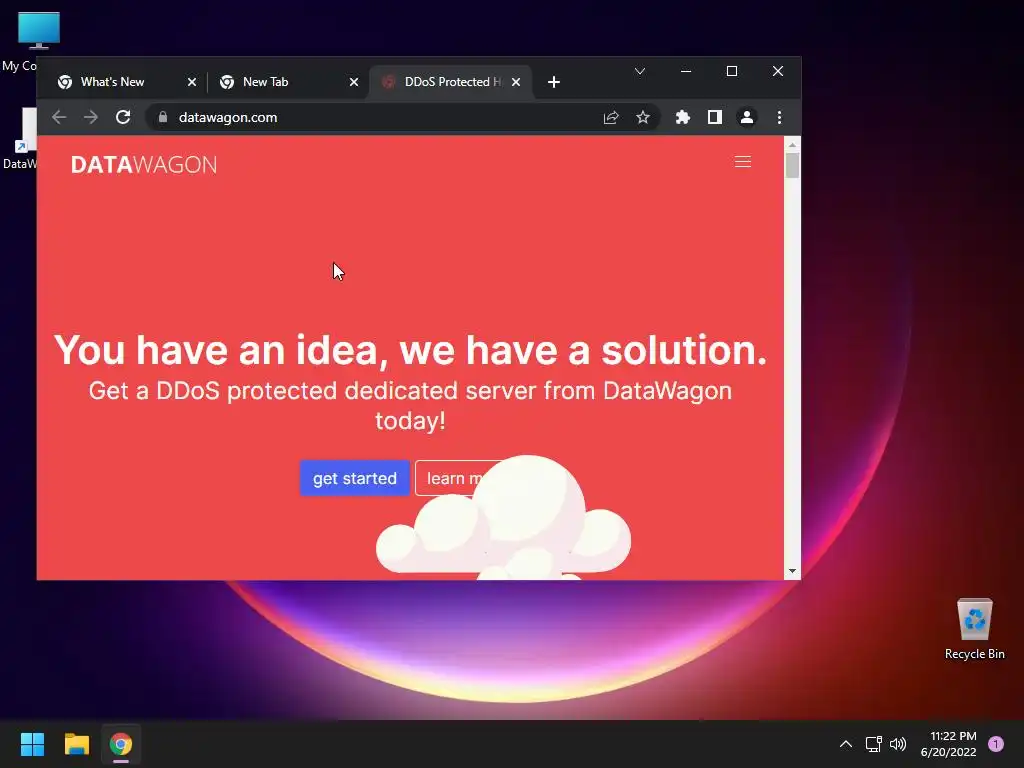The width and height of the screenshot is (1024, 768).
Task: Close the New Tab tab
Action: [353, 82]
